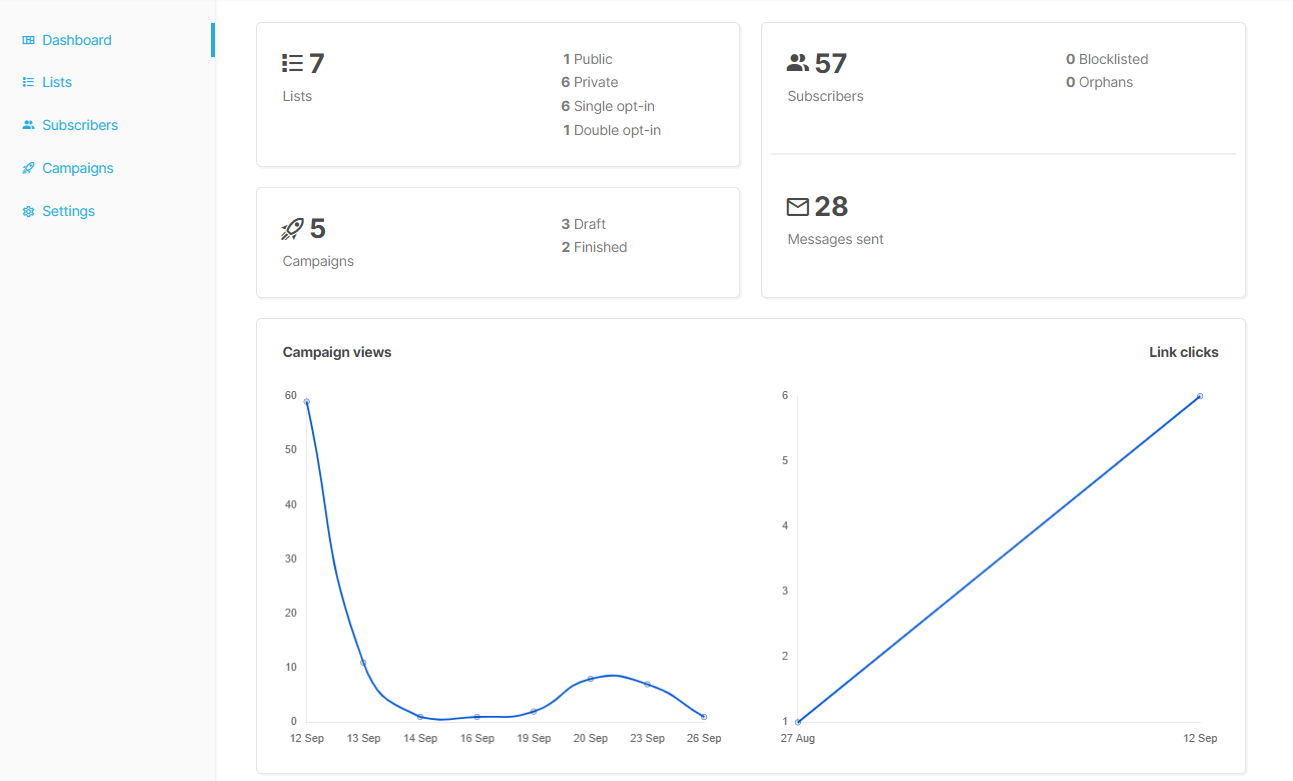Click the "Lists" label under count 7
Viewport: 1293px width, 781px height.
click(297, 96)
